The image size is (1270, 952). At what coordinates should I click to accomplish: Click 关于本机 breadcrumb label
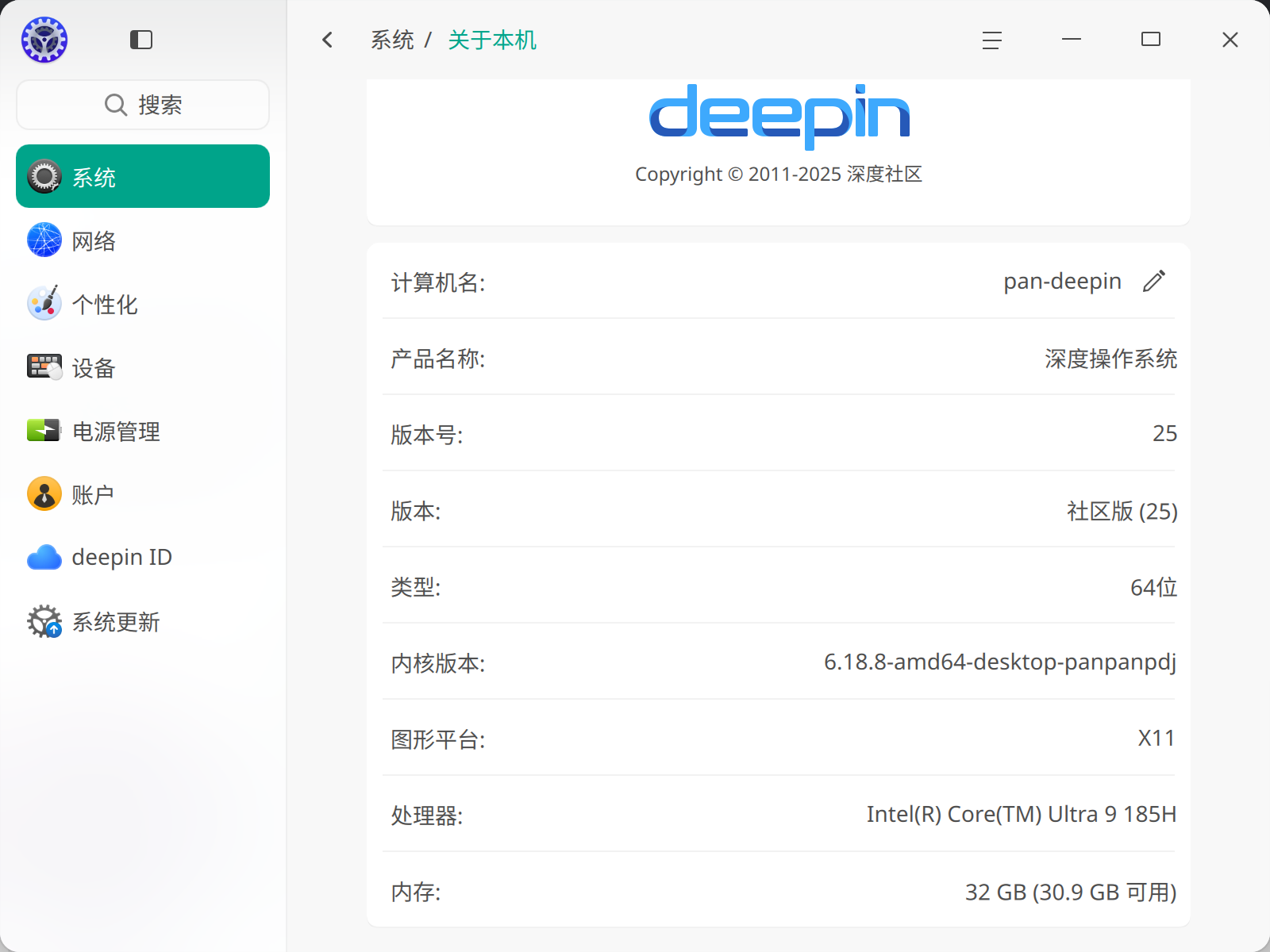coord(492,40)
